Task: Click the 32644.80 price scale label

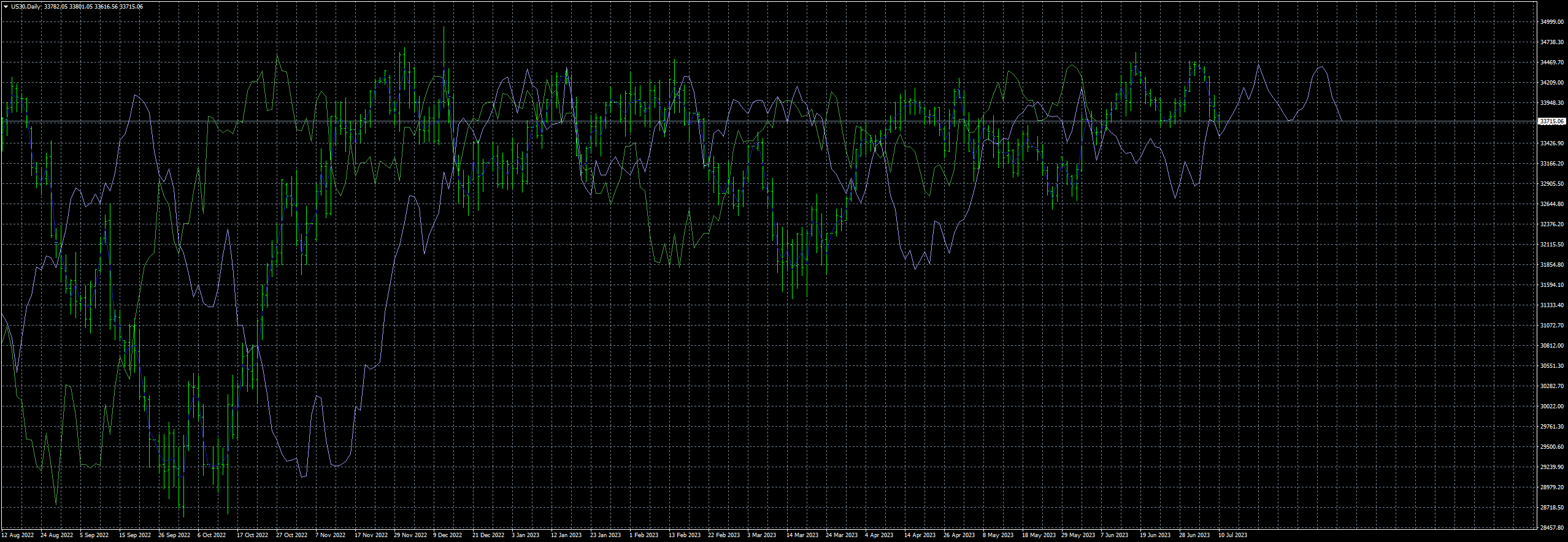Action: [x=1552, y=204]
